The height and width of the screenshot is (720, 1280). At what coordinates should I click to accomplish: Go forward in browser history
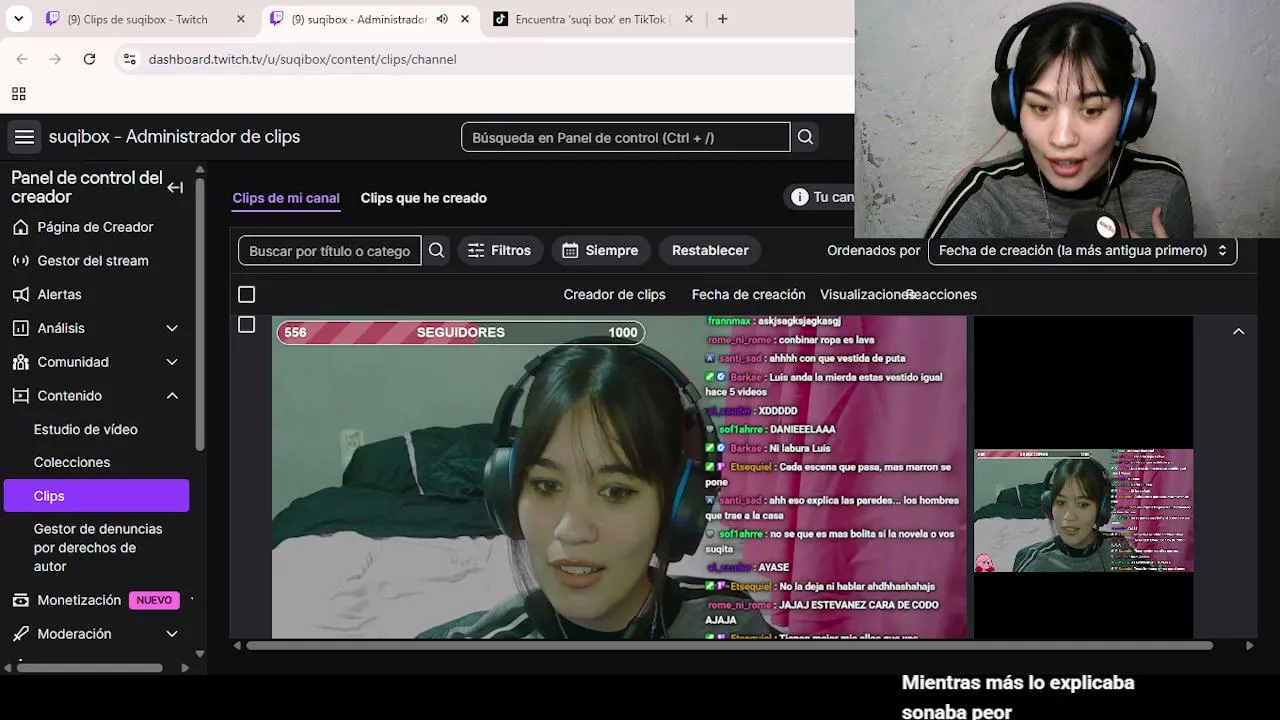56,59
